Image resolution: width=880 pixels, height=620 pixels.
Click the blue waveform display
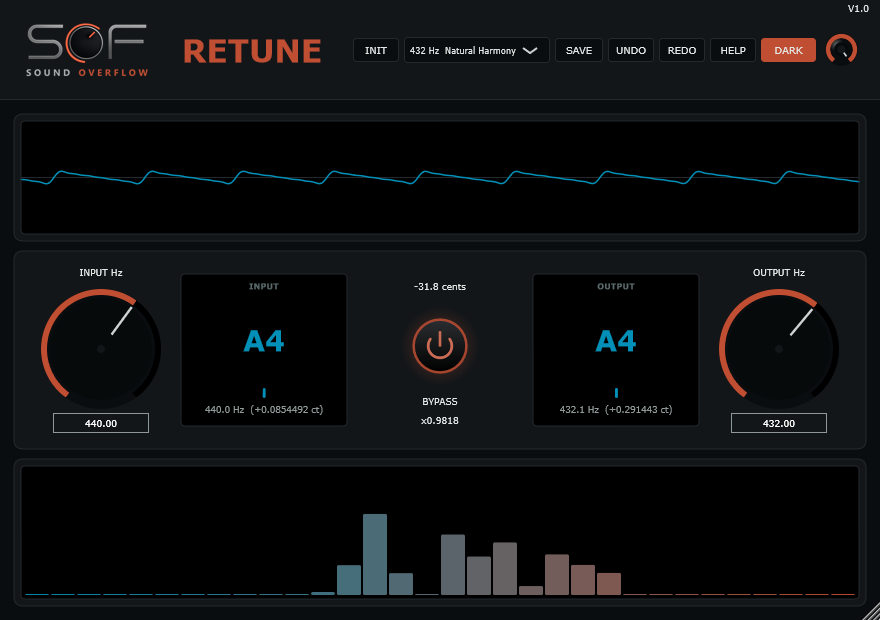pyautogui.click(x=440, y=178)
